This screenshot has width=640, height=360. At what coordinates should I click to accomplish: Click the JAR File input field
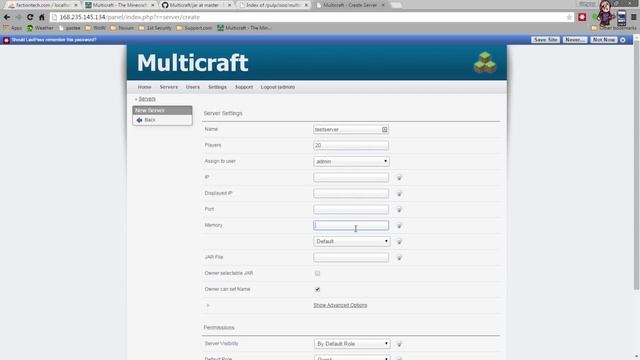click(351, 257)
